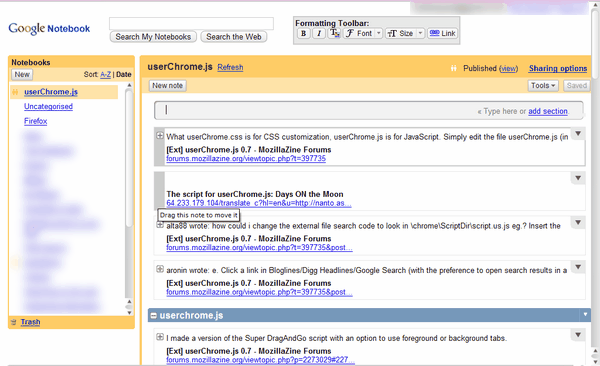Click Refresh next to notebook title

(230, 67)
